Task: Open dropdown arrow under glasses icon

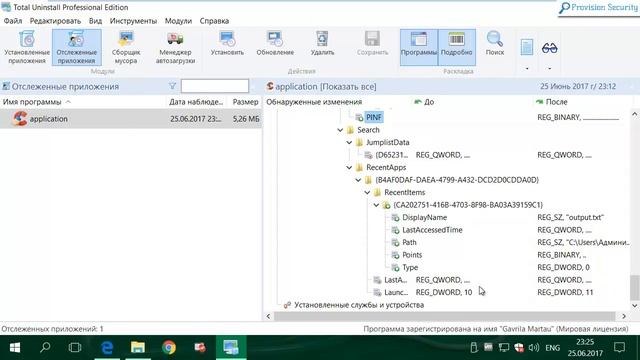Action: pyautogui.click(x=549, y=68)
